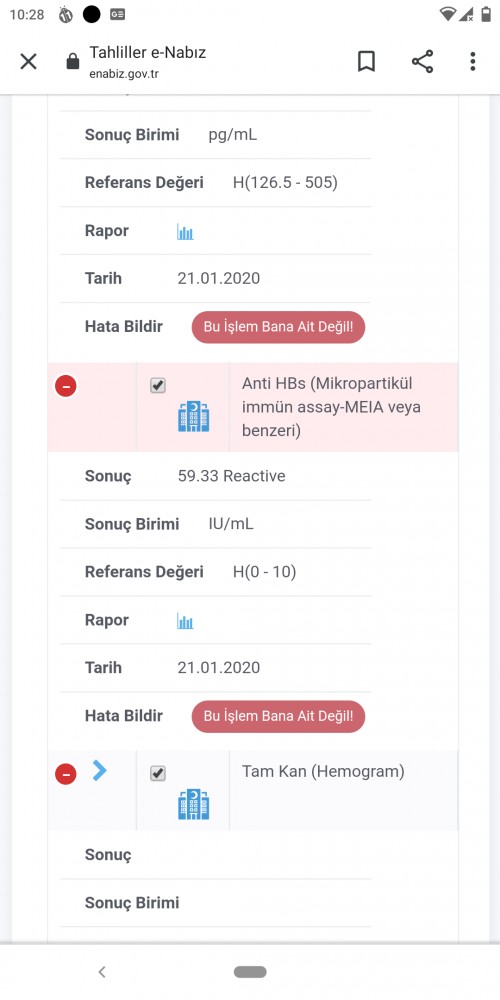Tap the hospital icon beside Anti HBs

(193, 416)
